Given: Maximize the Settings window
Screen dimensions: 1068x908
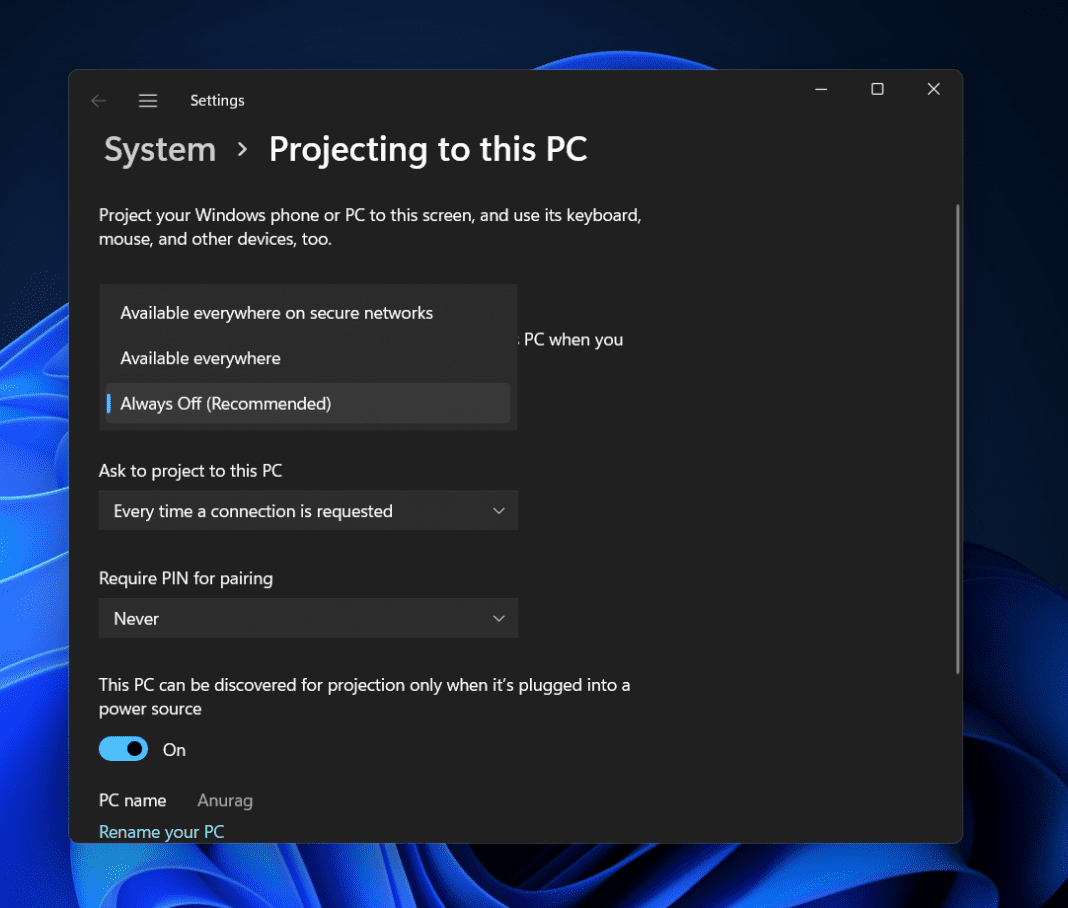Looking at the screenshot, I should tap(877, 89).
